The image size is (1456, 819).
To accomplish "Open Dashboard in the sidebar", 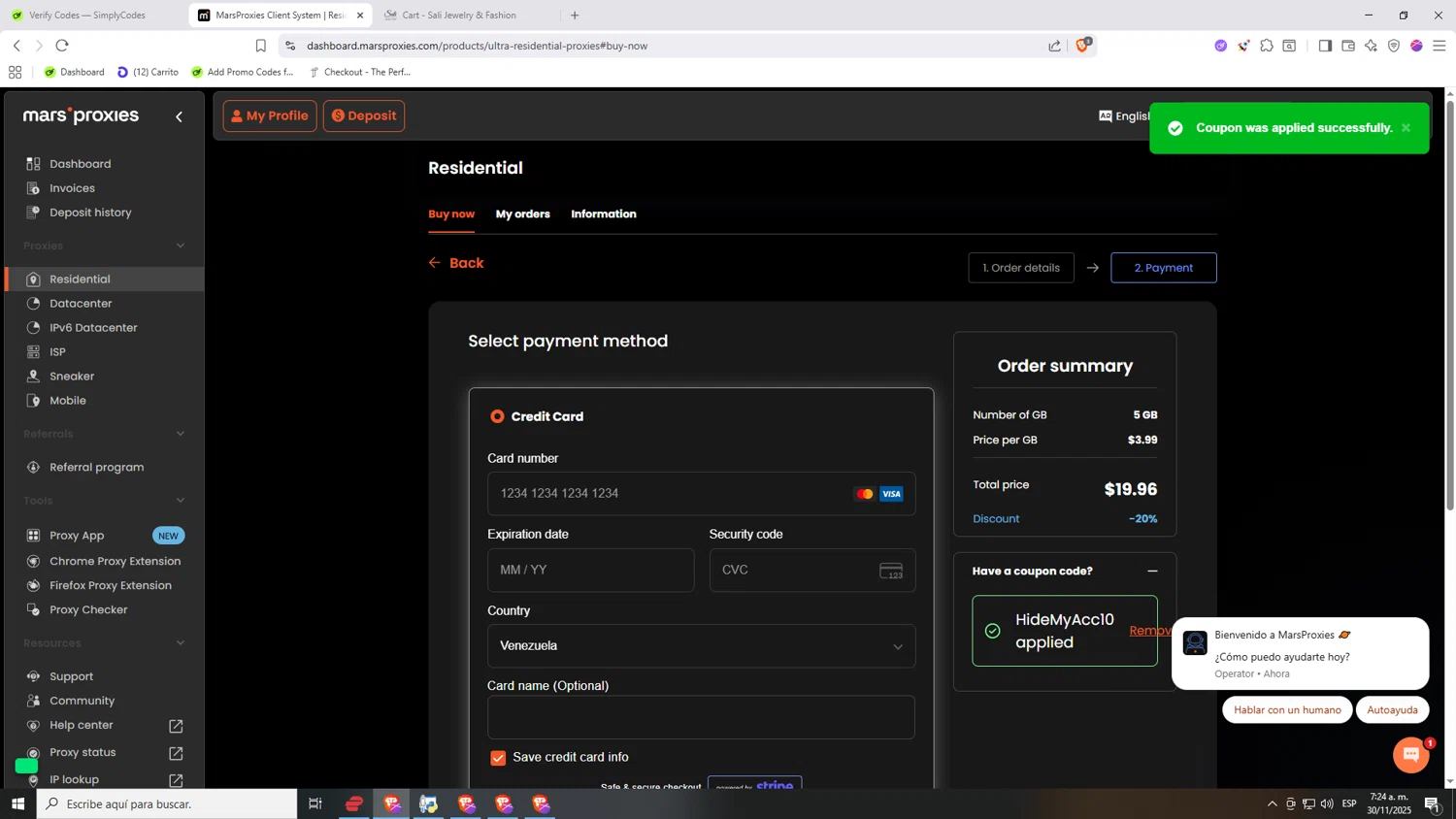I will click(81, 164).
